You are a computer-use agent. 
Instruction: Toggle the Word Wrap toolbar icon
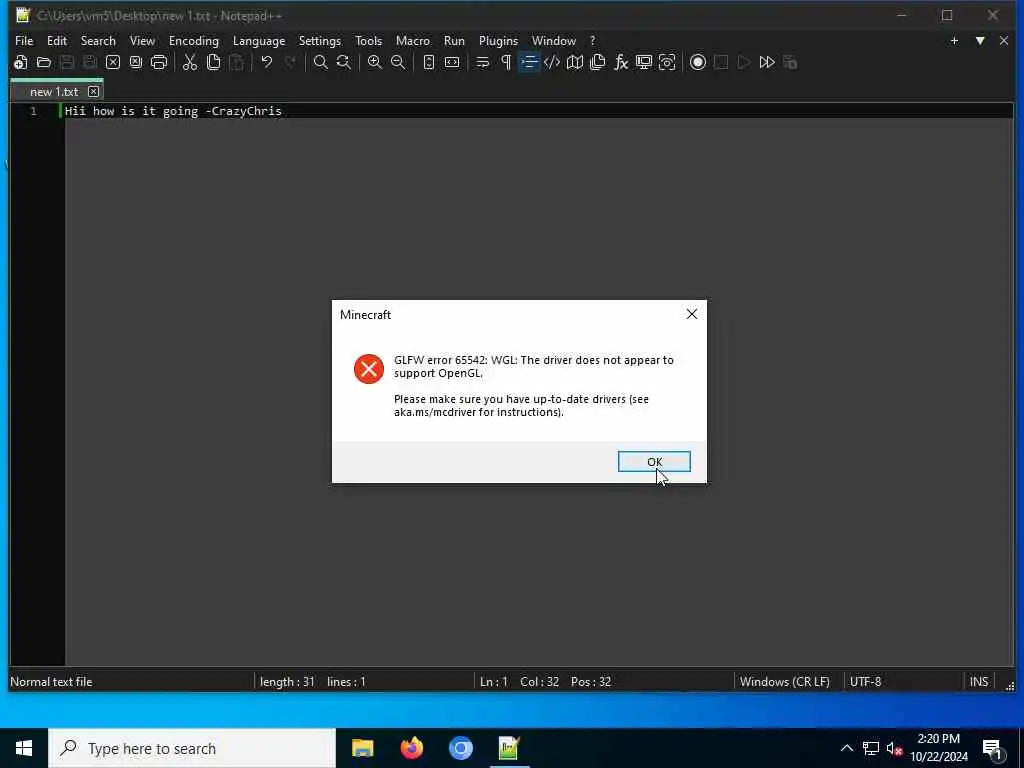(483, 63)
